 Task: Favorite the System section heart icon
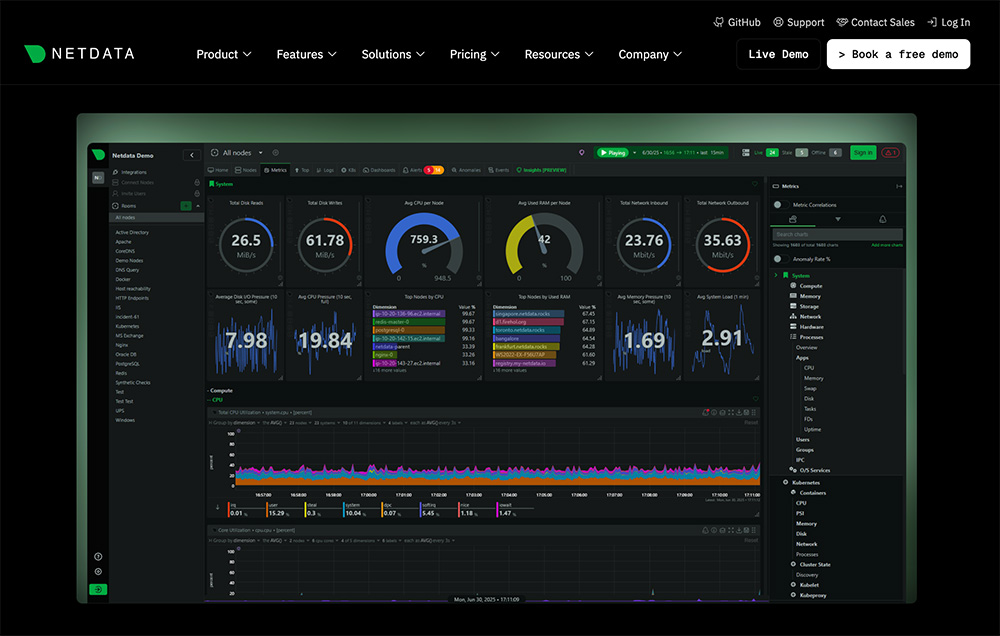pyautogui.click(x=755, y=184)
